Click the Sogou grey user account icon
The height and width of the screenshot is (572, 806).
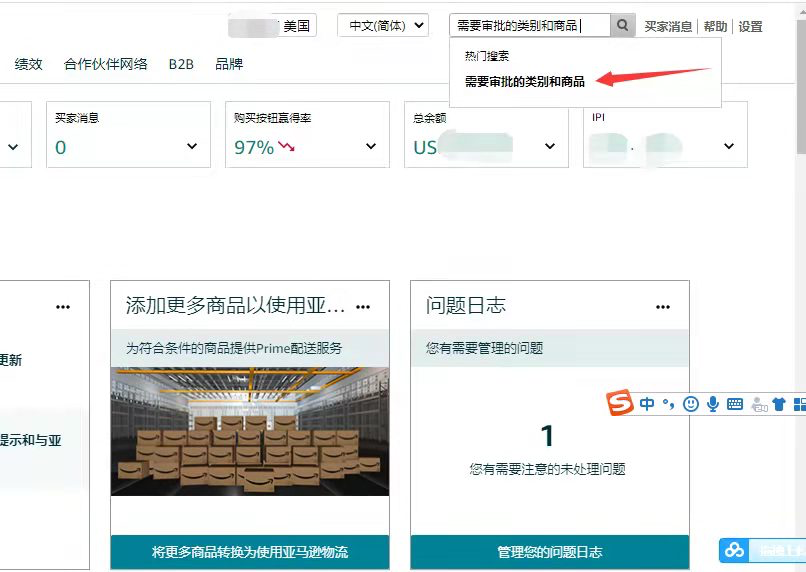click(x=759, y=404)
